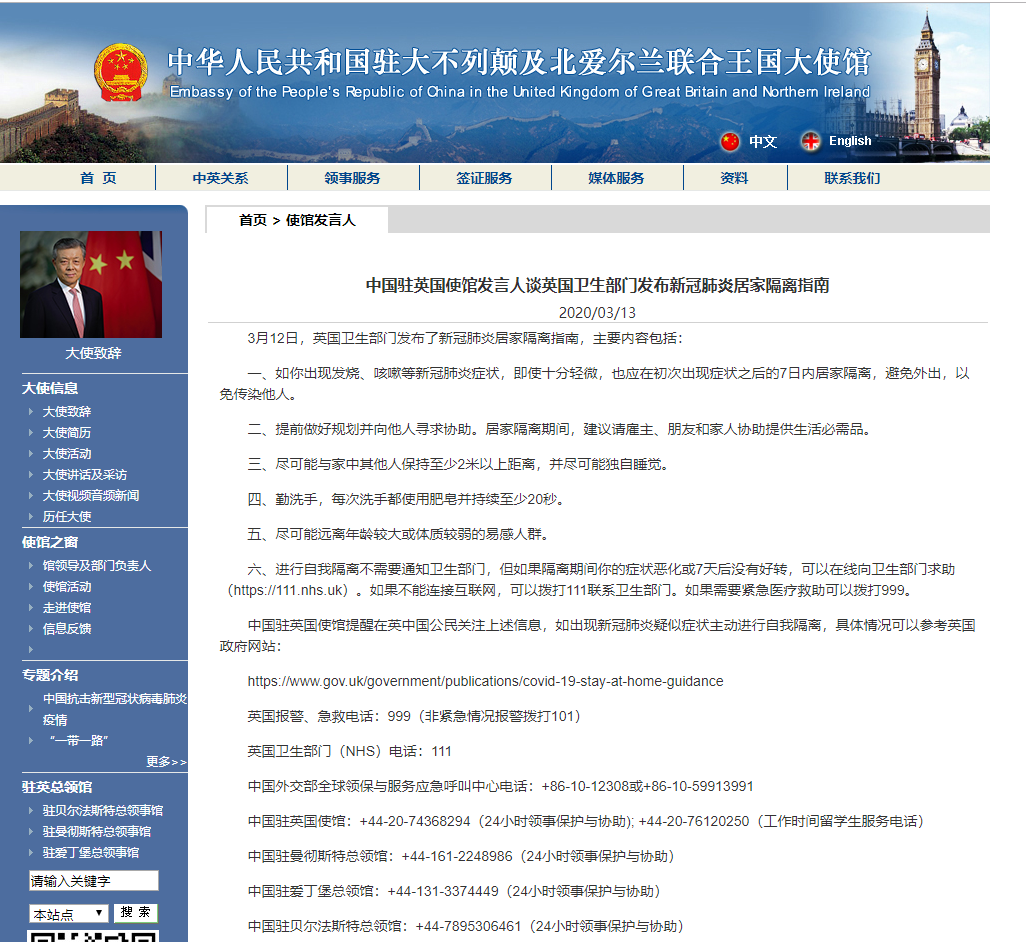Click the China flag icon beside 中文

pos(731,141)
